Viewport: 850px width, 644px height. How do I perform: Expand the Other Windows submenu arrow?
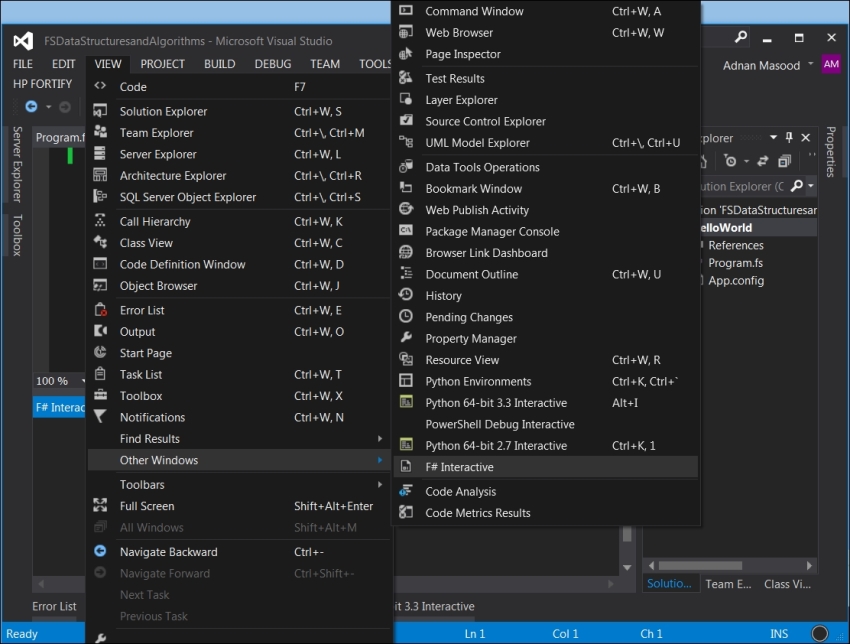(x=380, y=460)
